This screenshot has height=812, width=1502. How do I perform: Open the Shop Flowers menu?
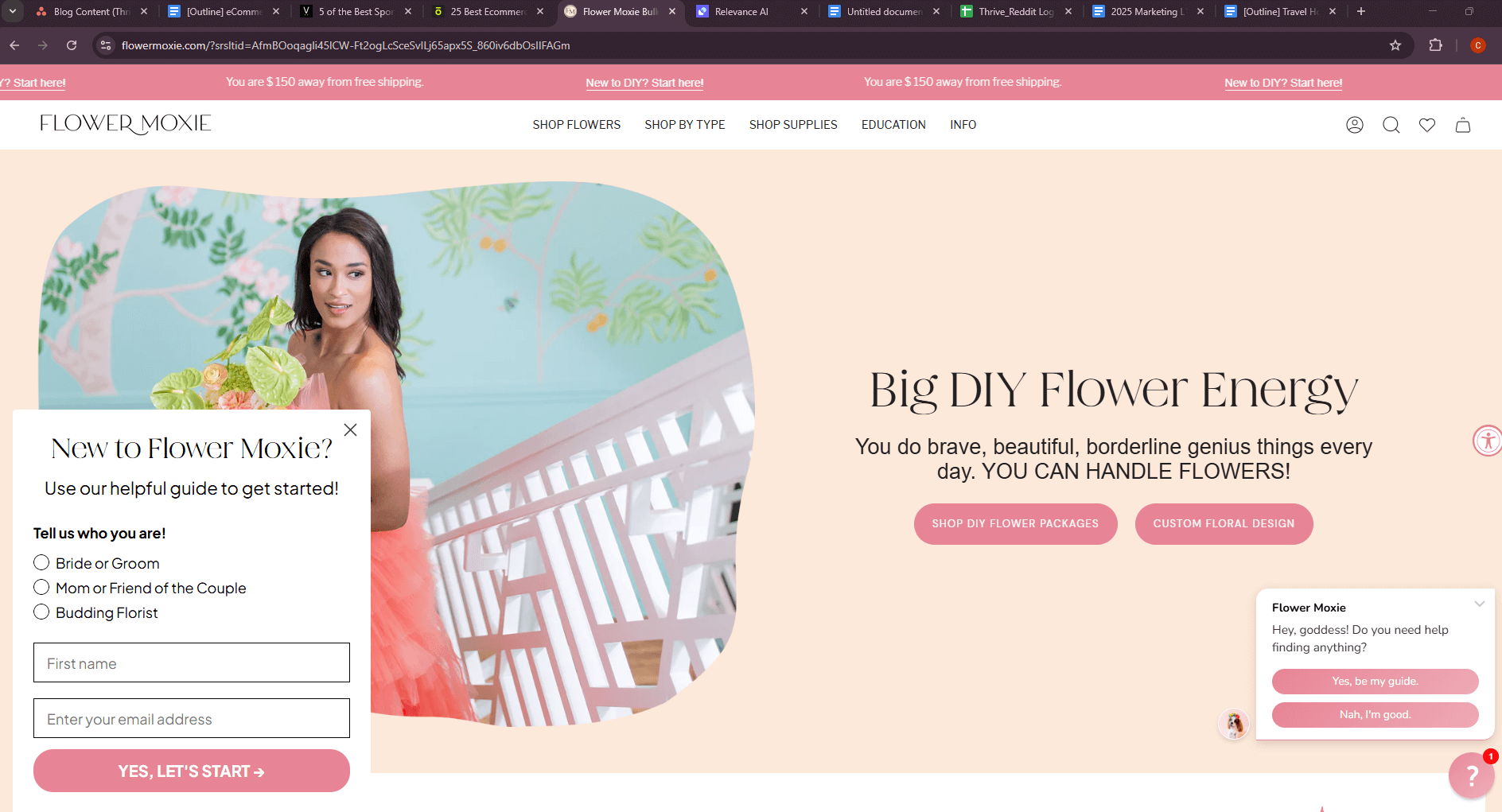click(x=576, y=125)
